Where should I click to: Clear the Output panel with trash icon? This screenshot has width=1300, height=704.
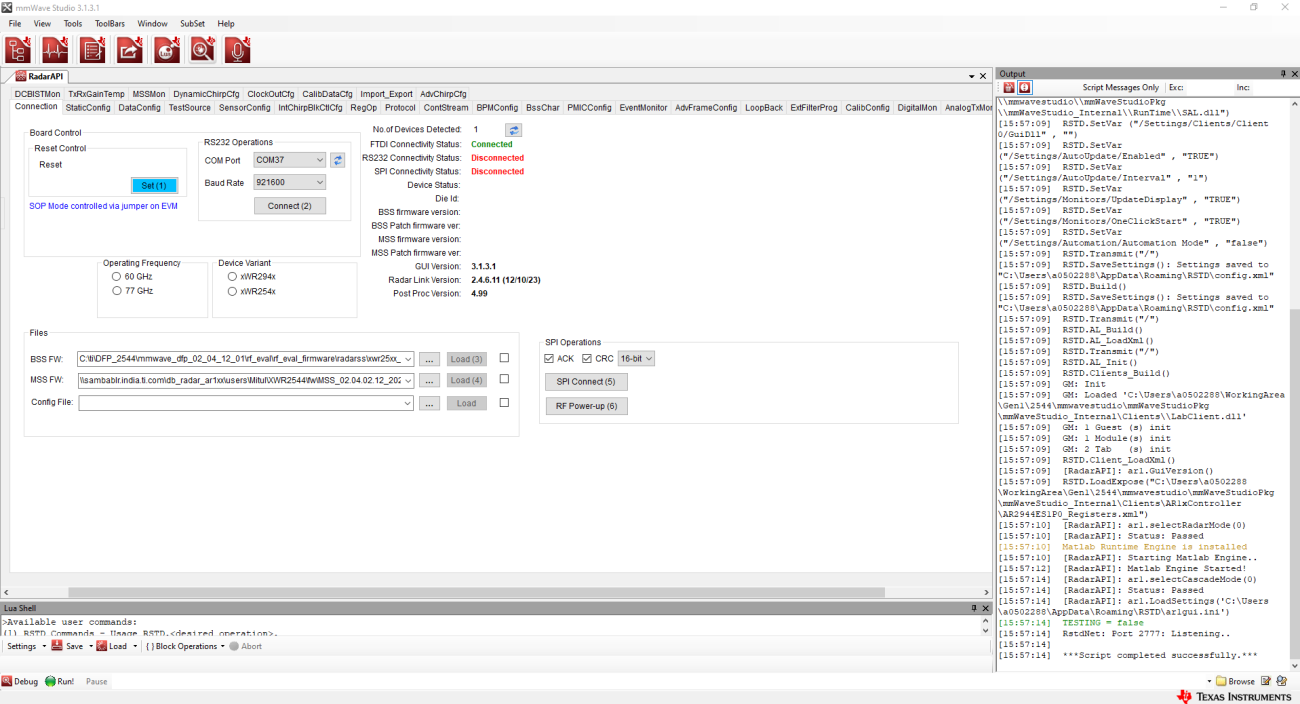pos(1009,88)
